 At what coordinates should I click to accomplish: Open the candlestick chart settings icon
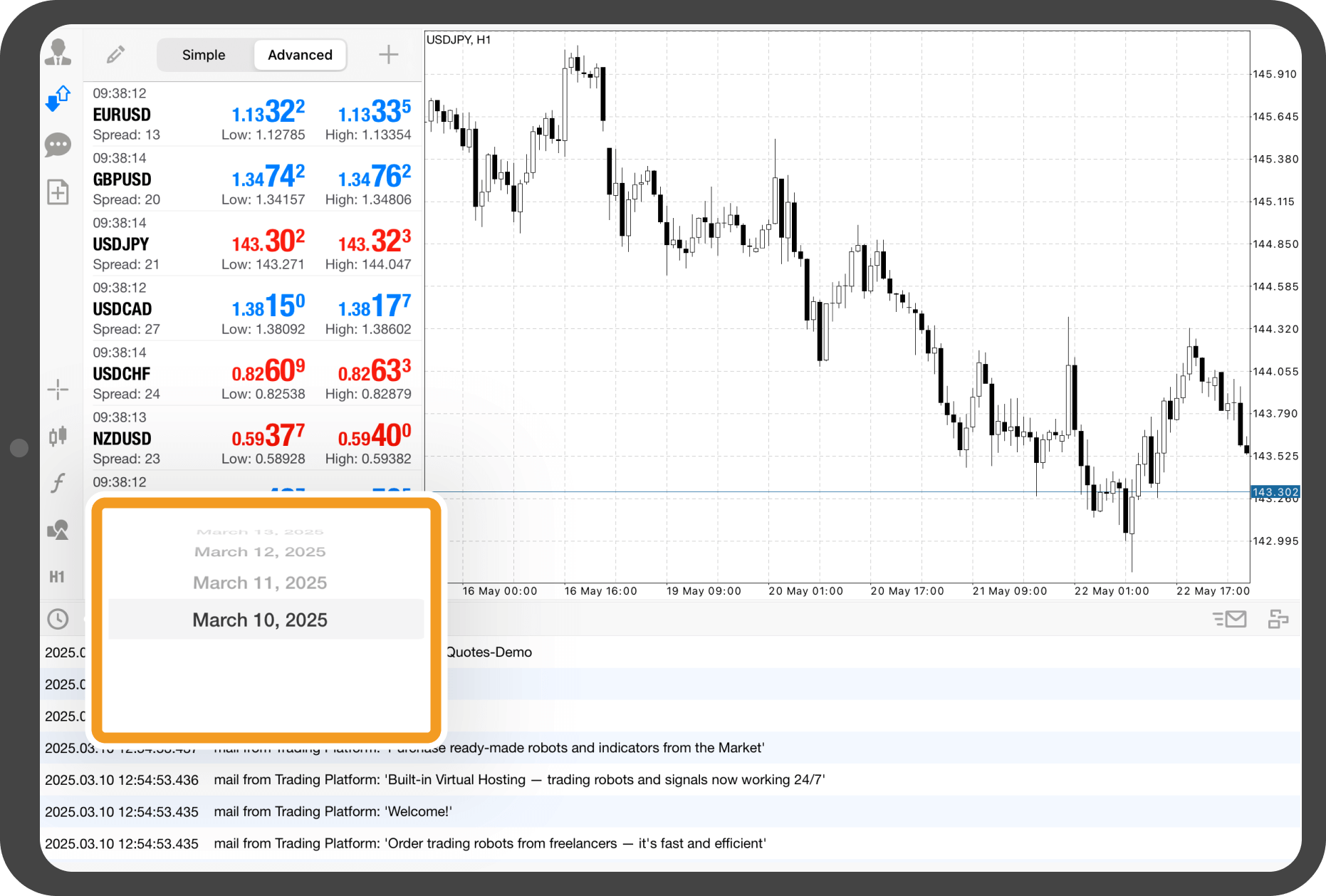[x=58, y=436]
